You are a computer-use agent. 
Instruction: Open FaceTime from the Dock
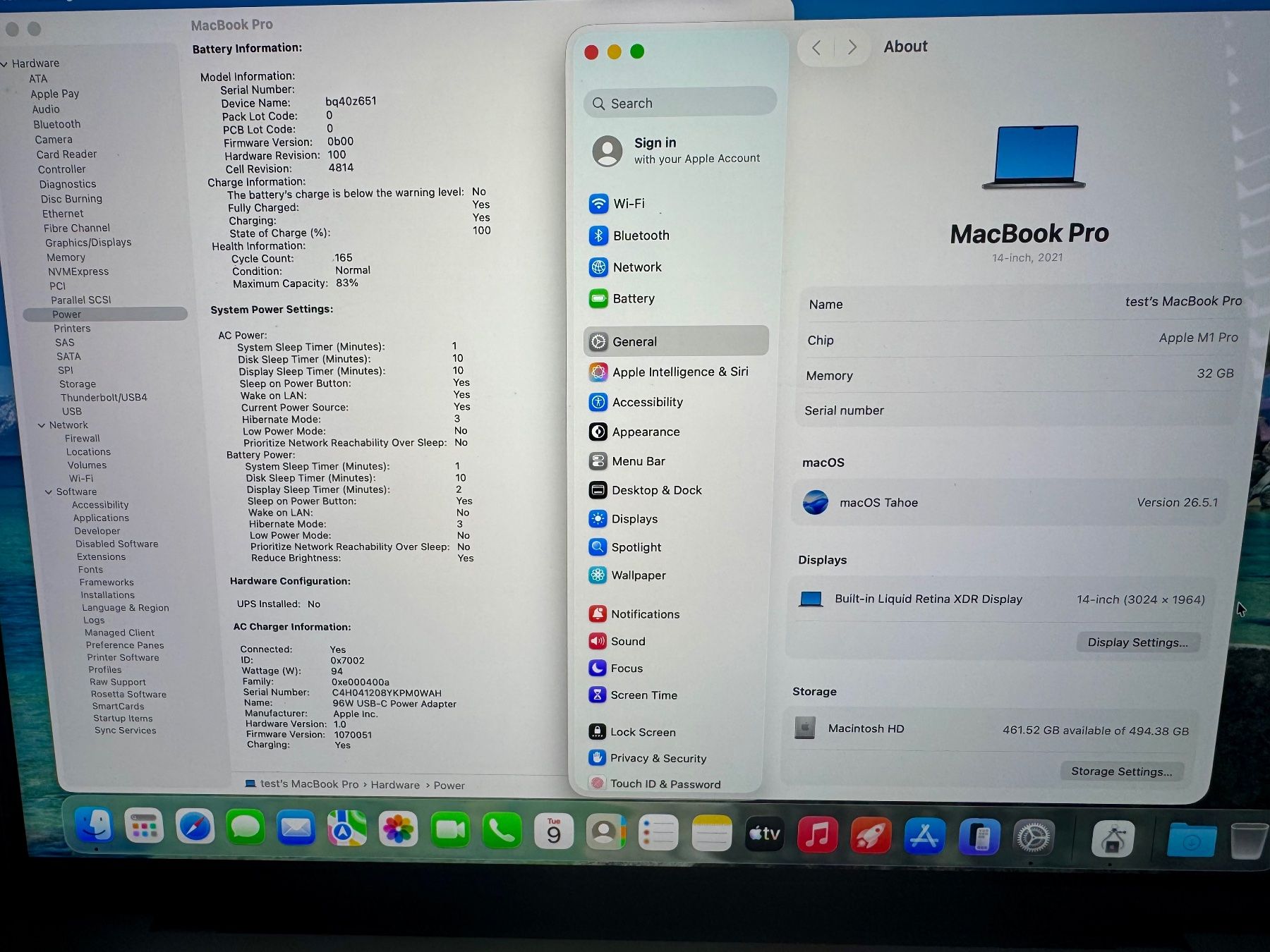pos(450,831)
